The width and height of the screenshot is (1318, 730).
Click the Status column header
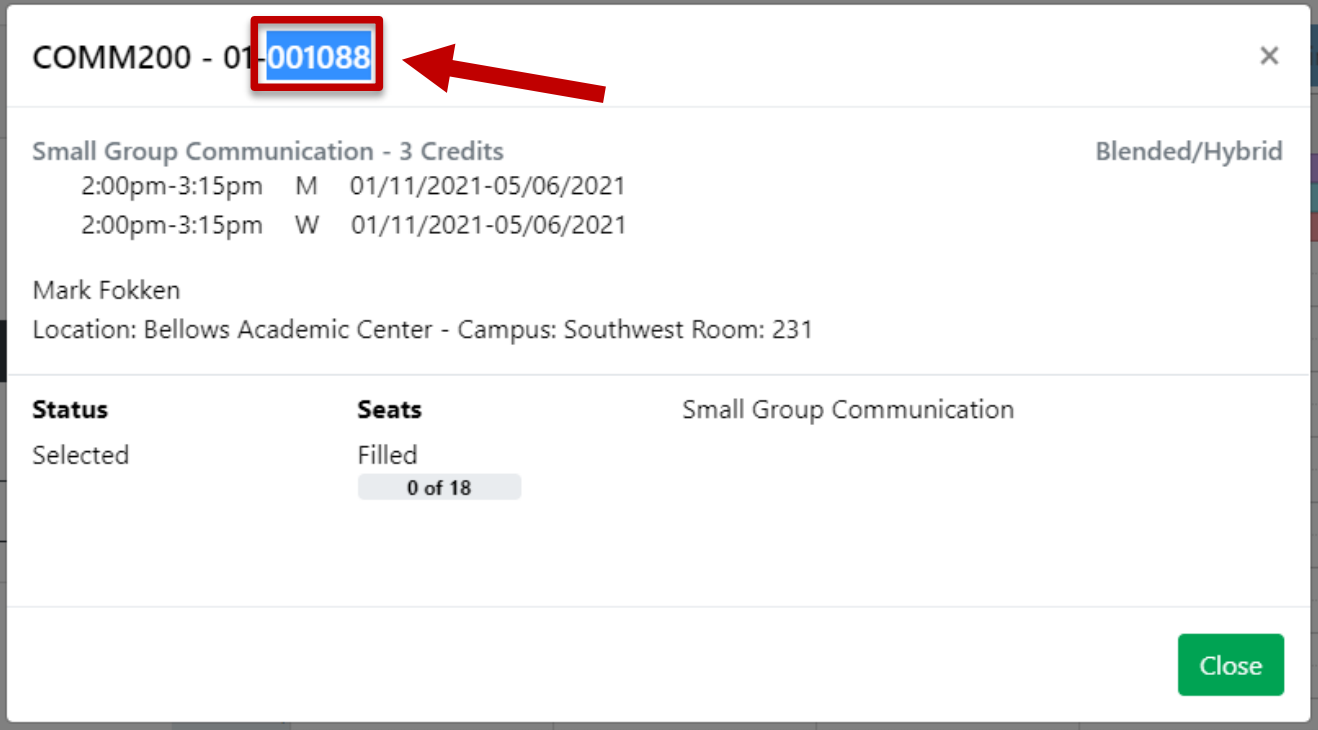coord(70,410)
